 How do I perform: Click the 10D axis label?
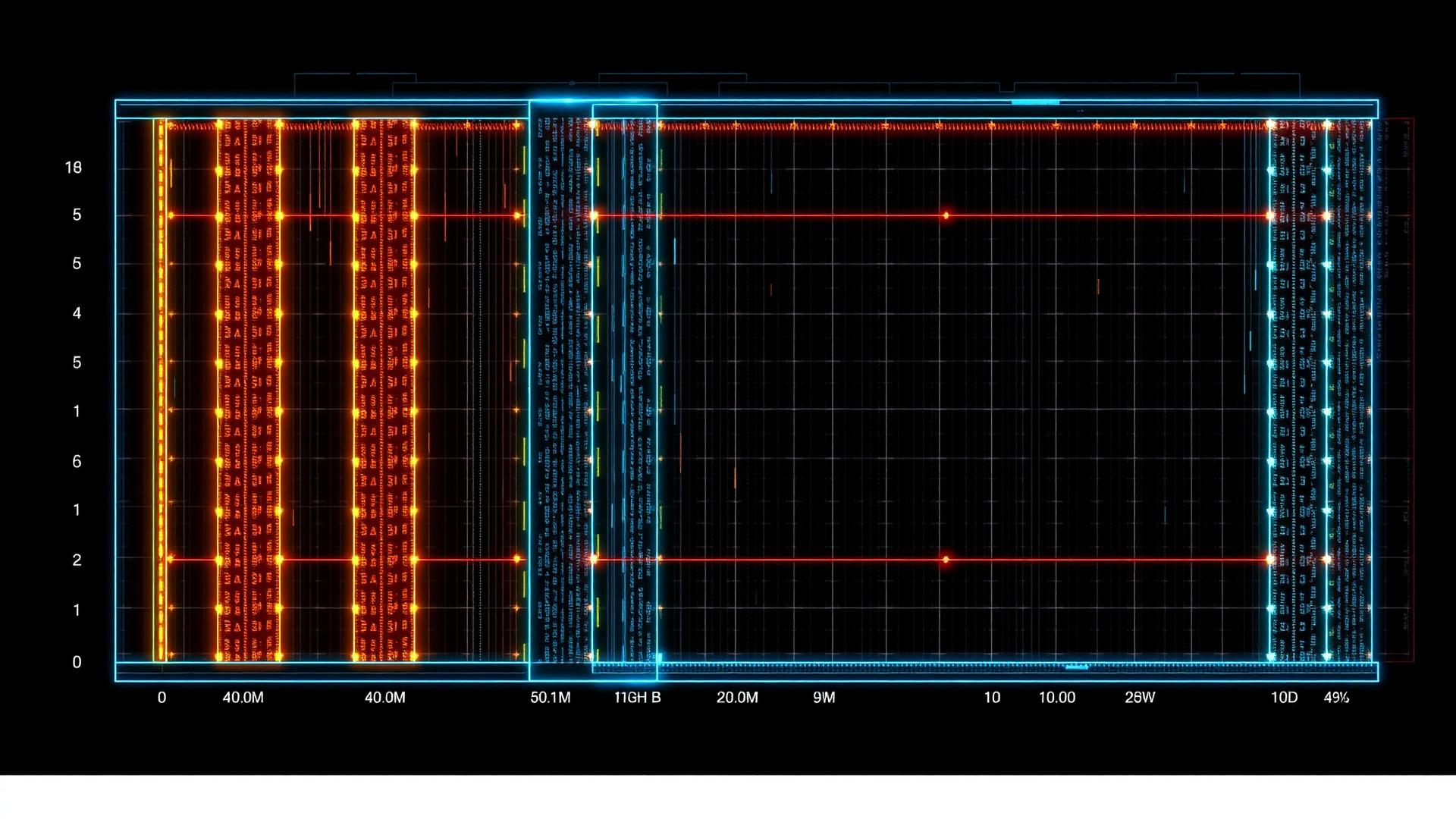(x=1284, y=697)
